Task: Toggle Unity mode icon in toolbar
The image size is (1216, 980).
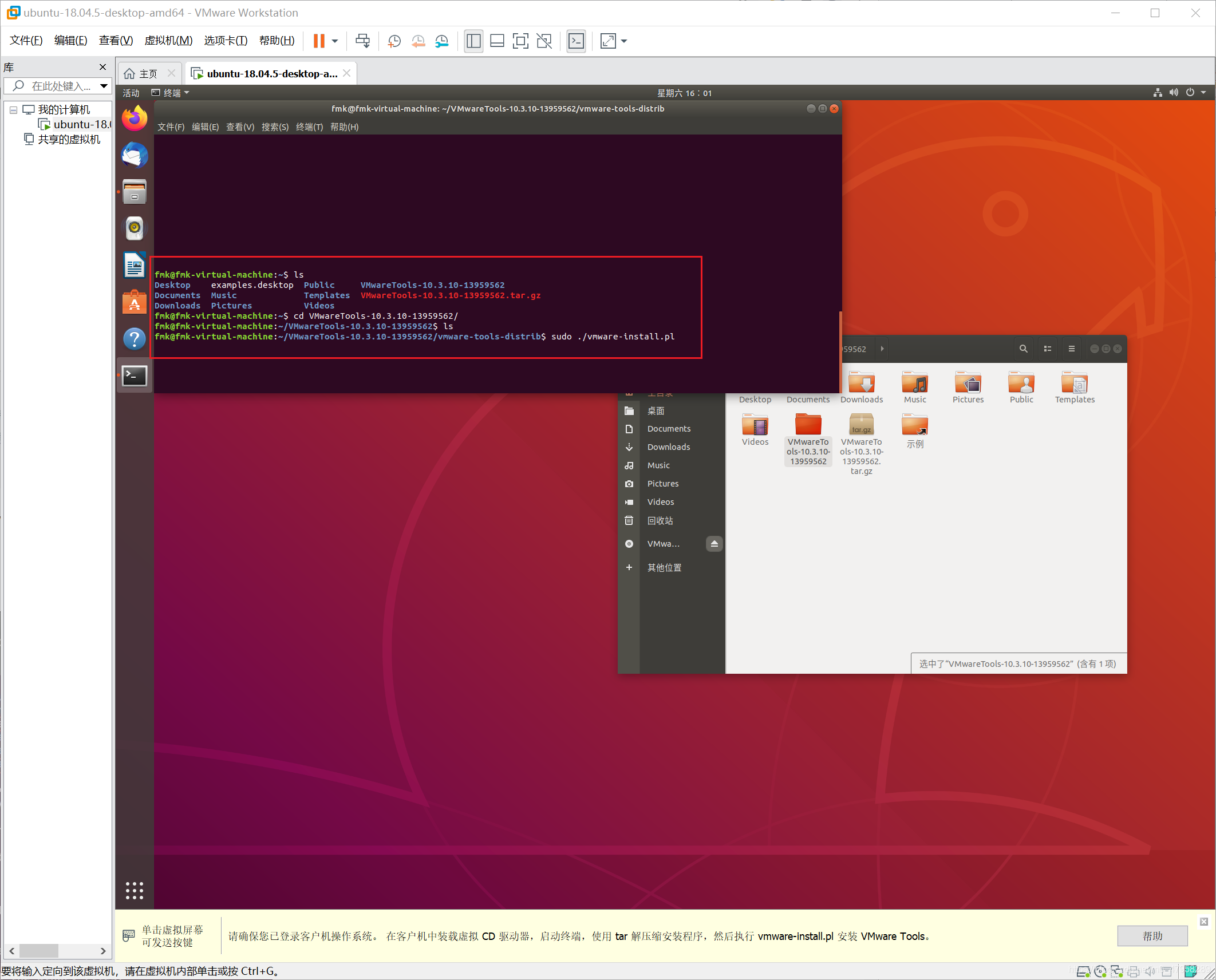Action: point(544,41)
